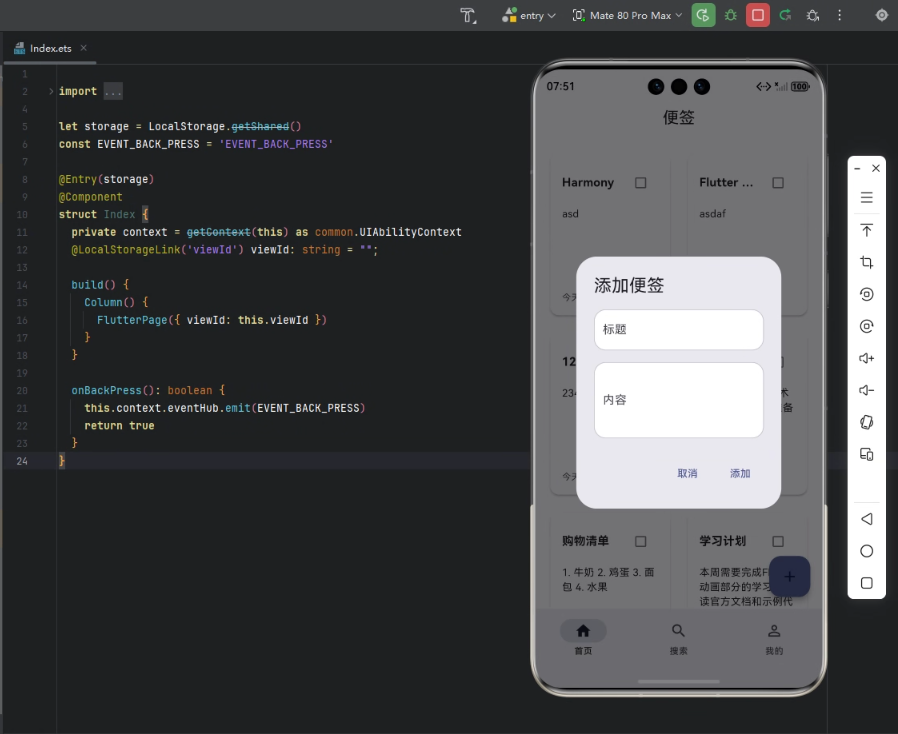Open emulator multi-device icon
The image size is (898, 734).
(867, 455)
